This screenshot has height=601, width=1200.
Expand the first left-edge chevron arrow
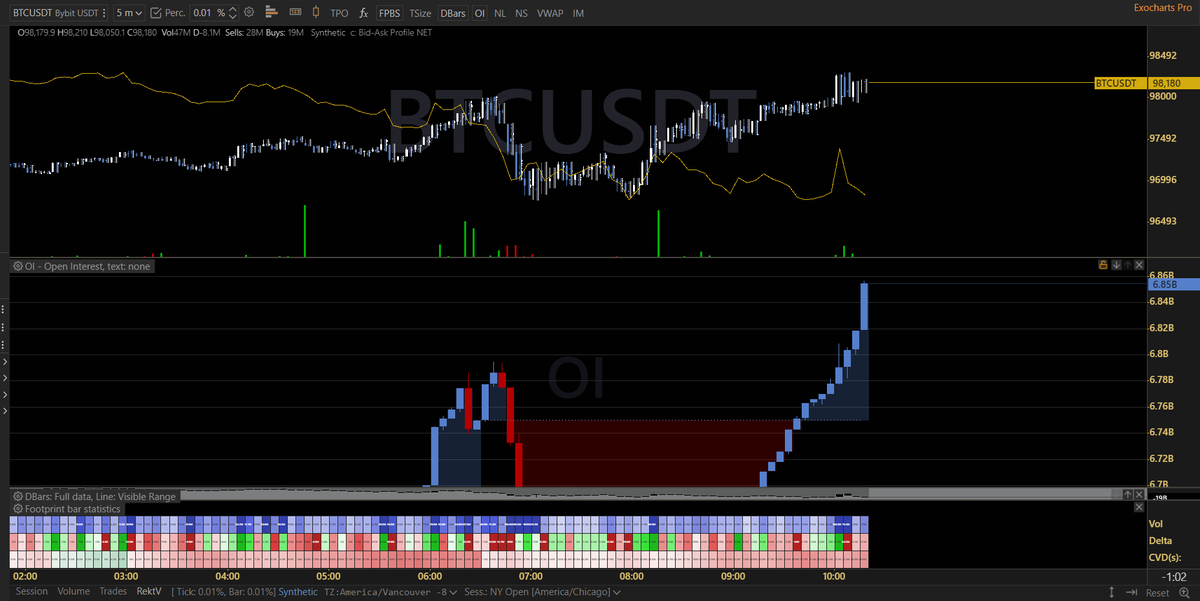(5, 362)
